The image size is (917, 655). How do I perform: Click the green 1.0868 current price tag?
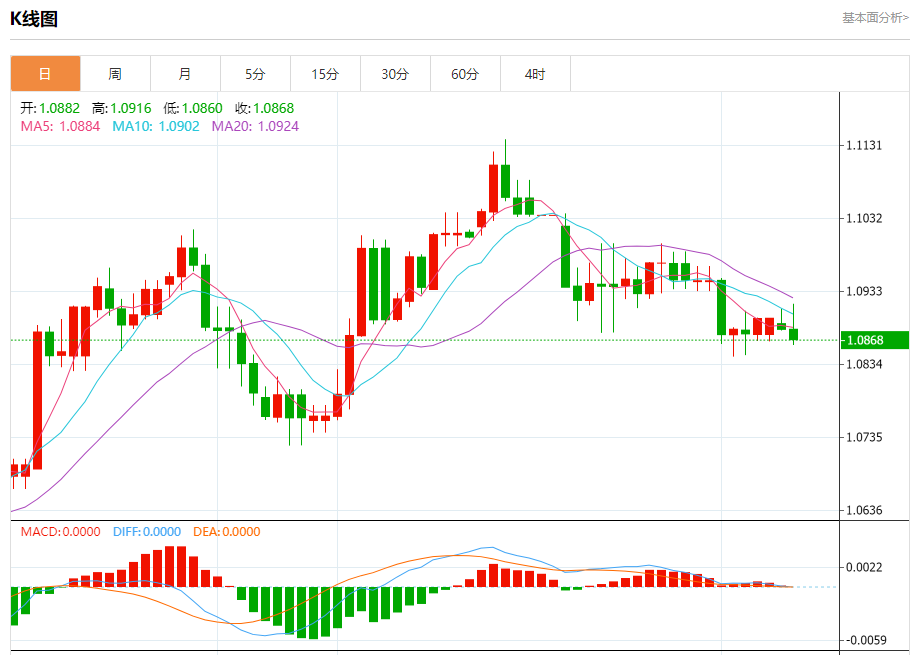(x=875, y=340)
